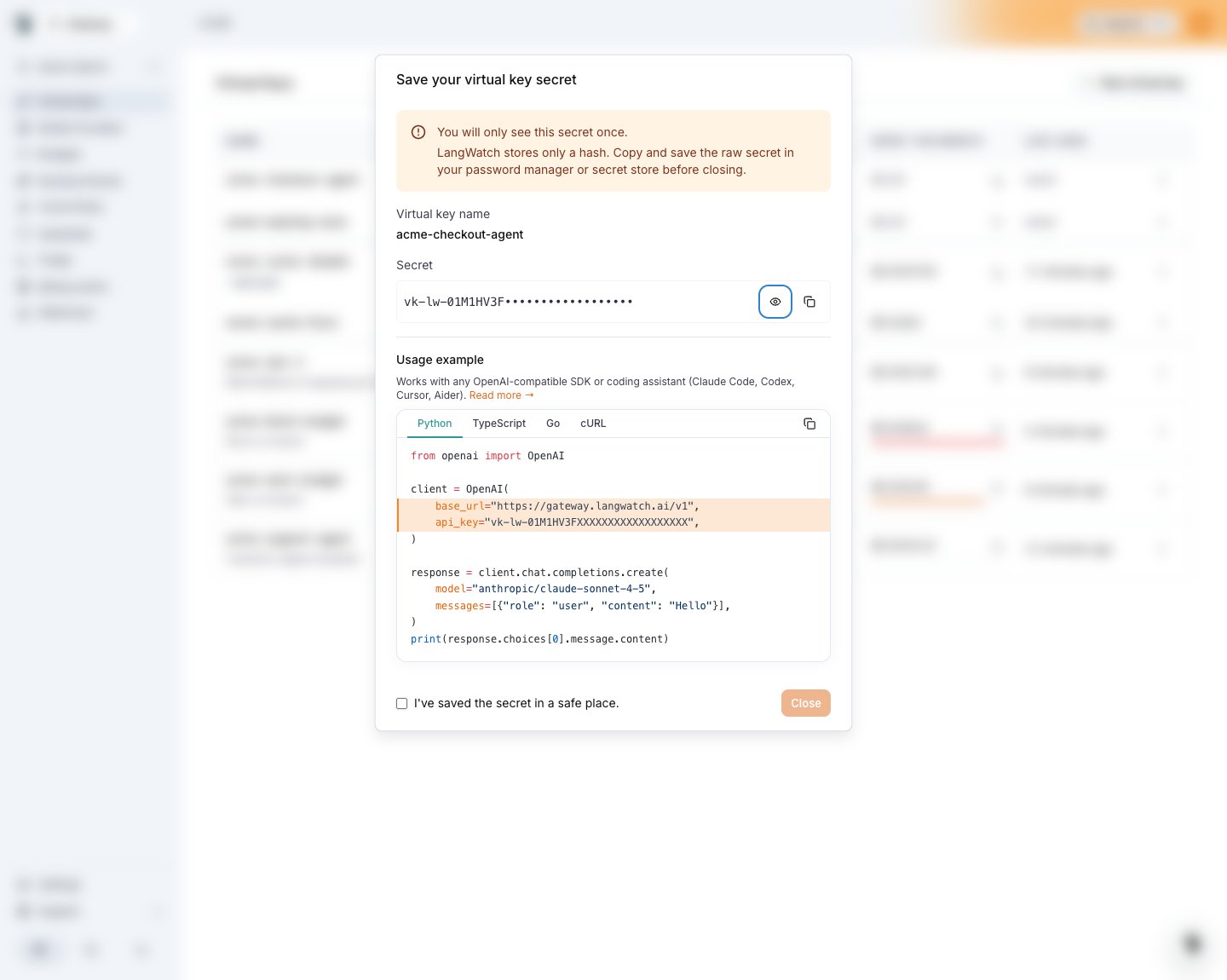Click the warning icon in the alert banner
The image size is (1227, 980).
coord(418,132)
